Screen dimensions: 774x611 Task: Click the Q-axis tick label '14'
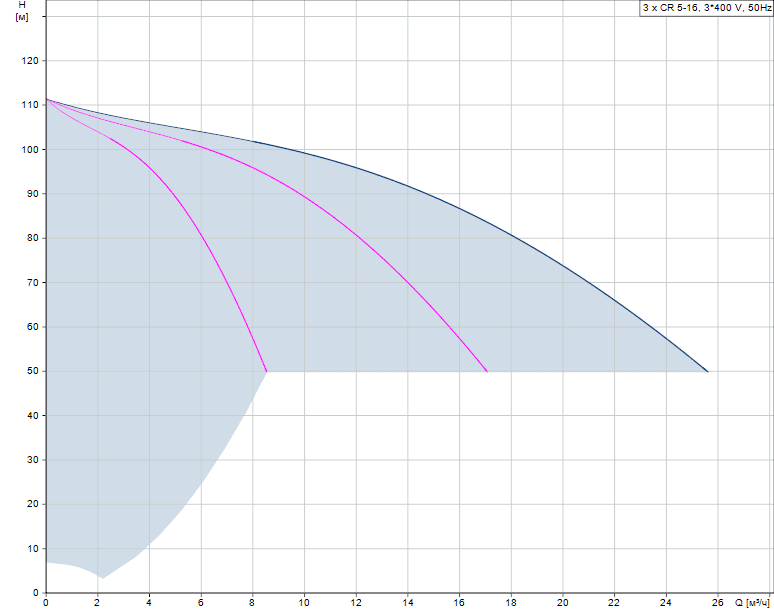tap(408, 603)
